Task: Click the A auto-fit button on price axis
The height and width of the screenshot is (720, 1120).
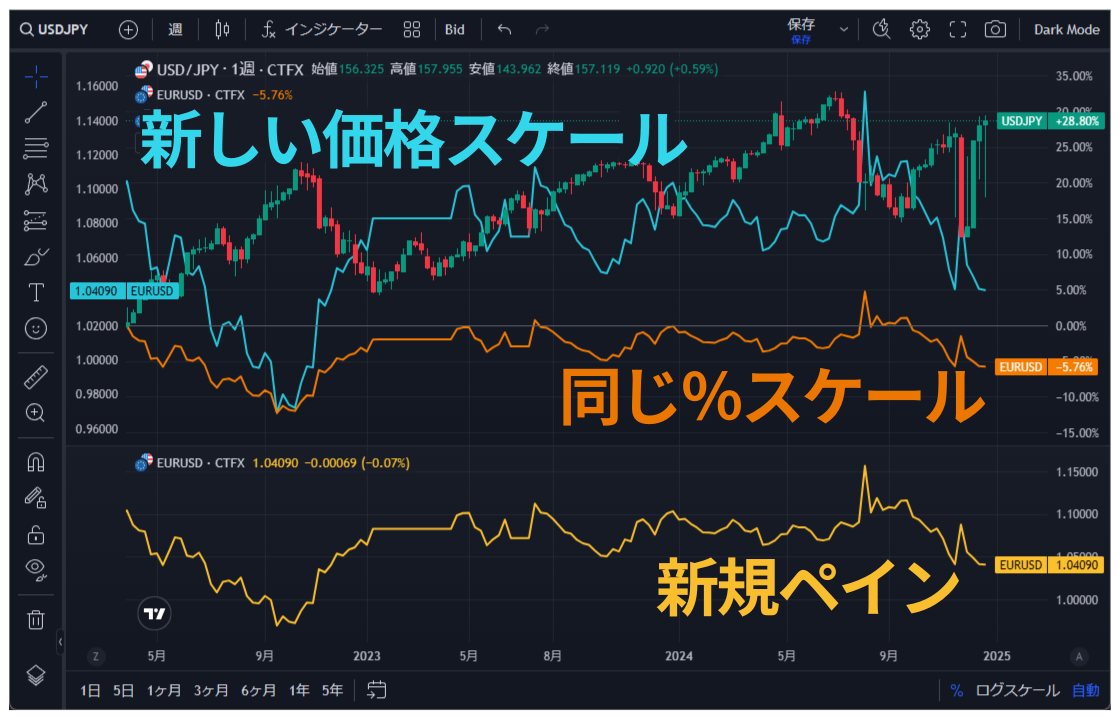Action: click(x=1079, y=656)
